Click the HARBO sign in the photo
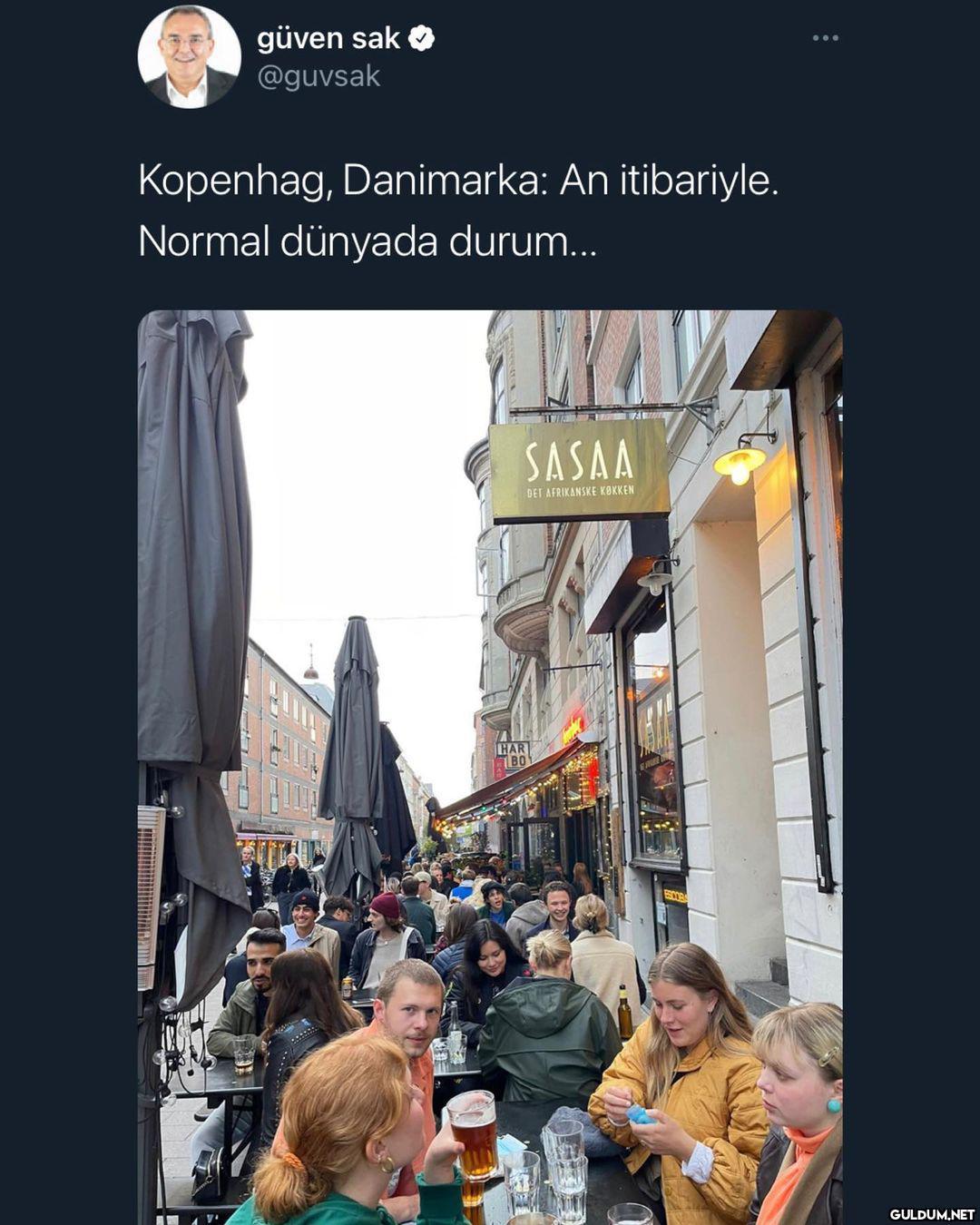Image resolution: width=980 pixels, height=1225 pixels. click(x=513, y=755)
